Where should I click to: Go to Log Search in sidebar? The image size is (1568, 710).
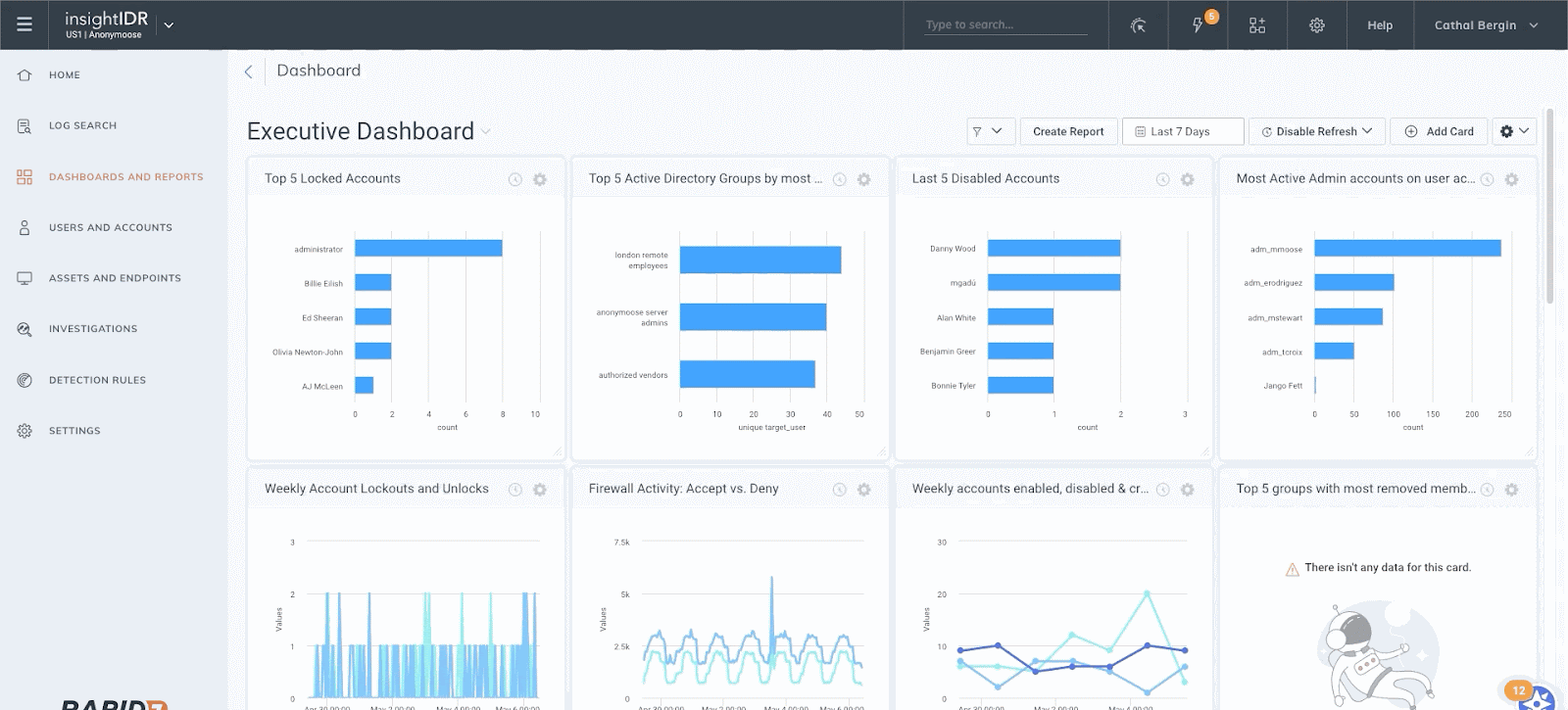[x=82, y=125]
